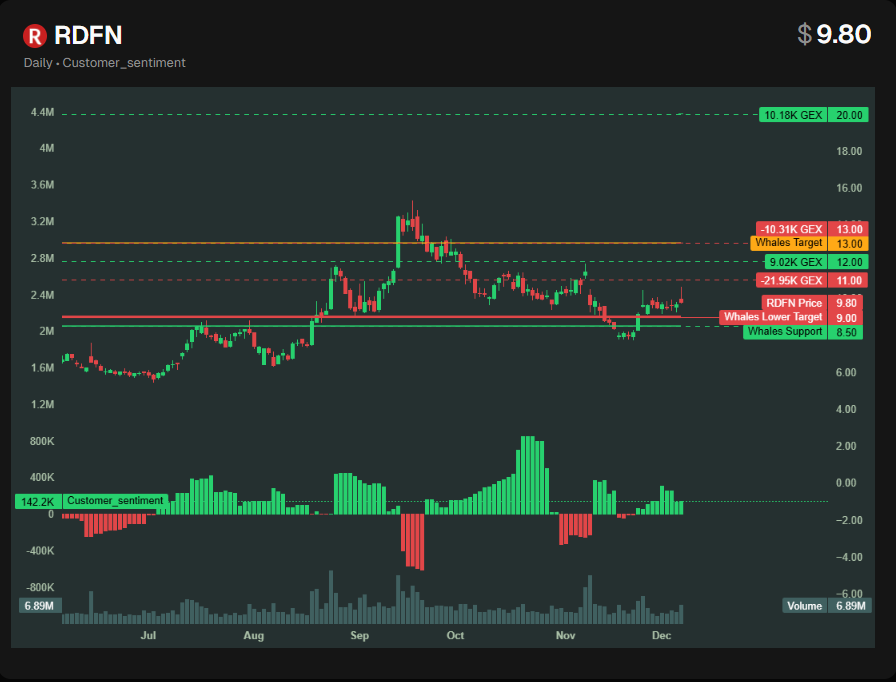Click the '8.50' support price tag
Screen dimensions: 896x682
pyautogui.click(x=846, y=332)
